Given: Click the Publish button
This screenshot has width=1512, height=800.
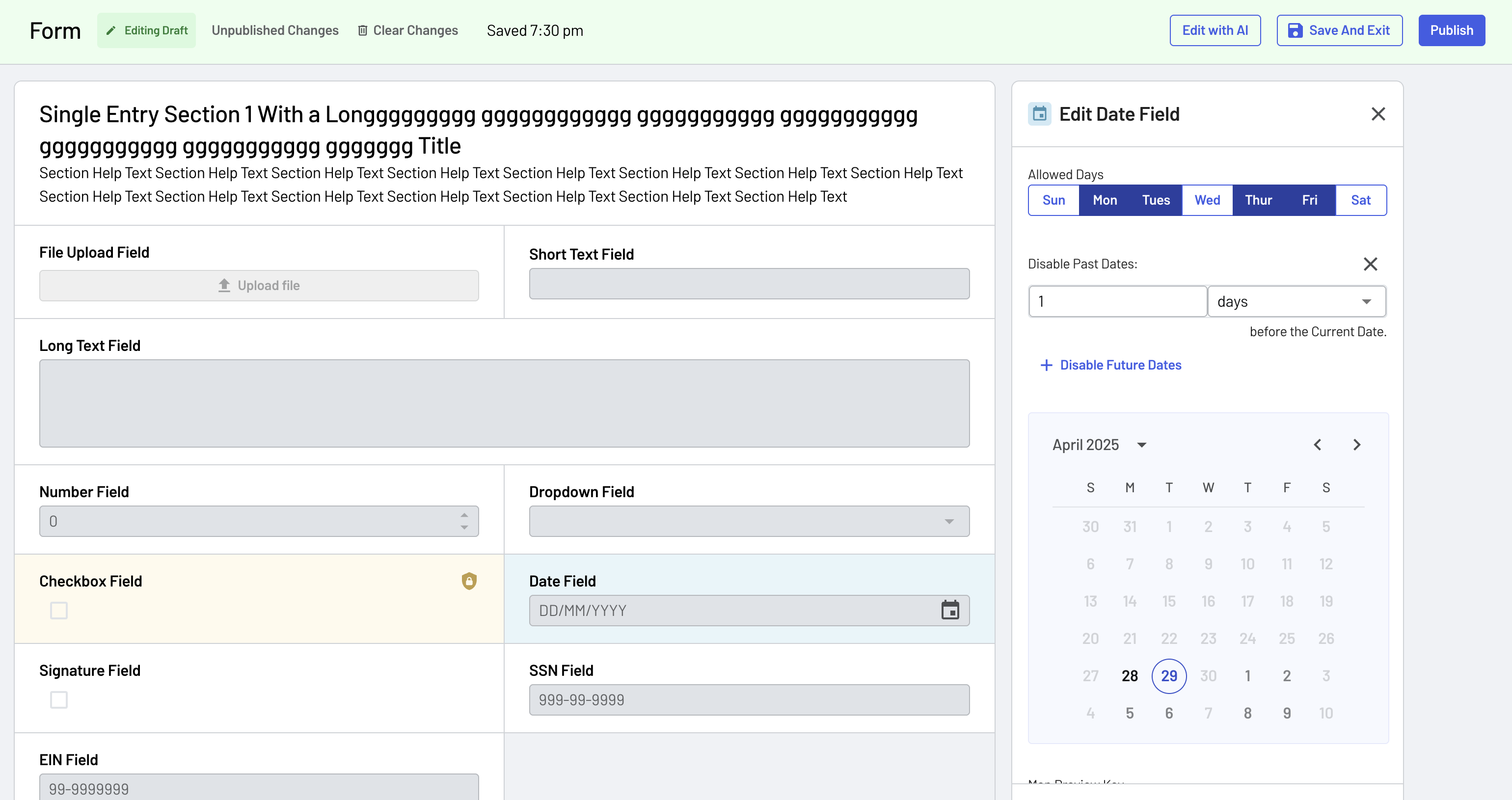Looking at the screenshot, I should 1451,30.
